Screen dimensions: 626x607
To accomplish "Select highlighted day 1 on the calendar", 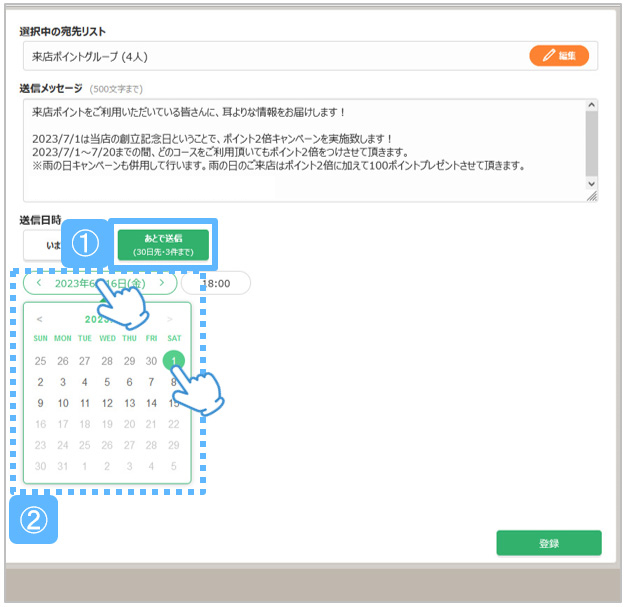I will (174, 361).
